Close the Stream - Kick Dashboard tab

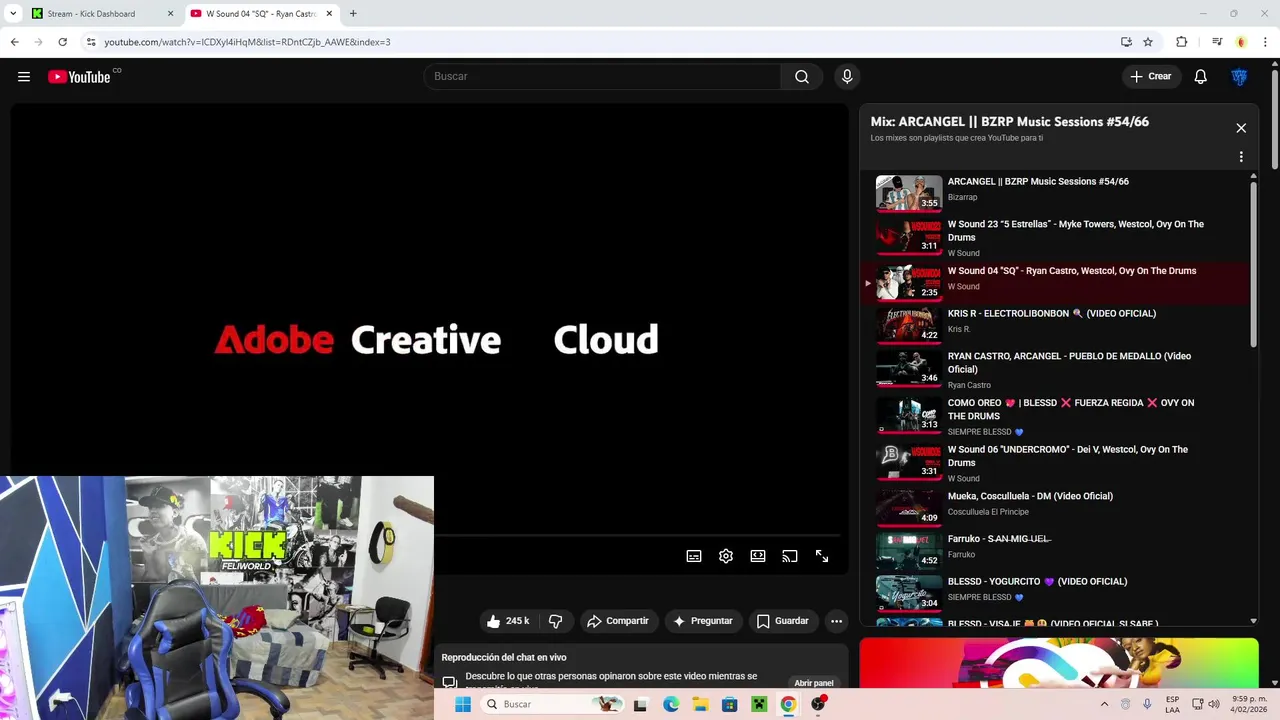tap(170, 14)
